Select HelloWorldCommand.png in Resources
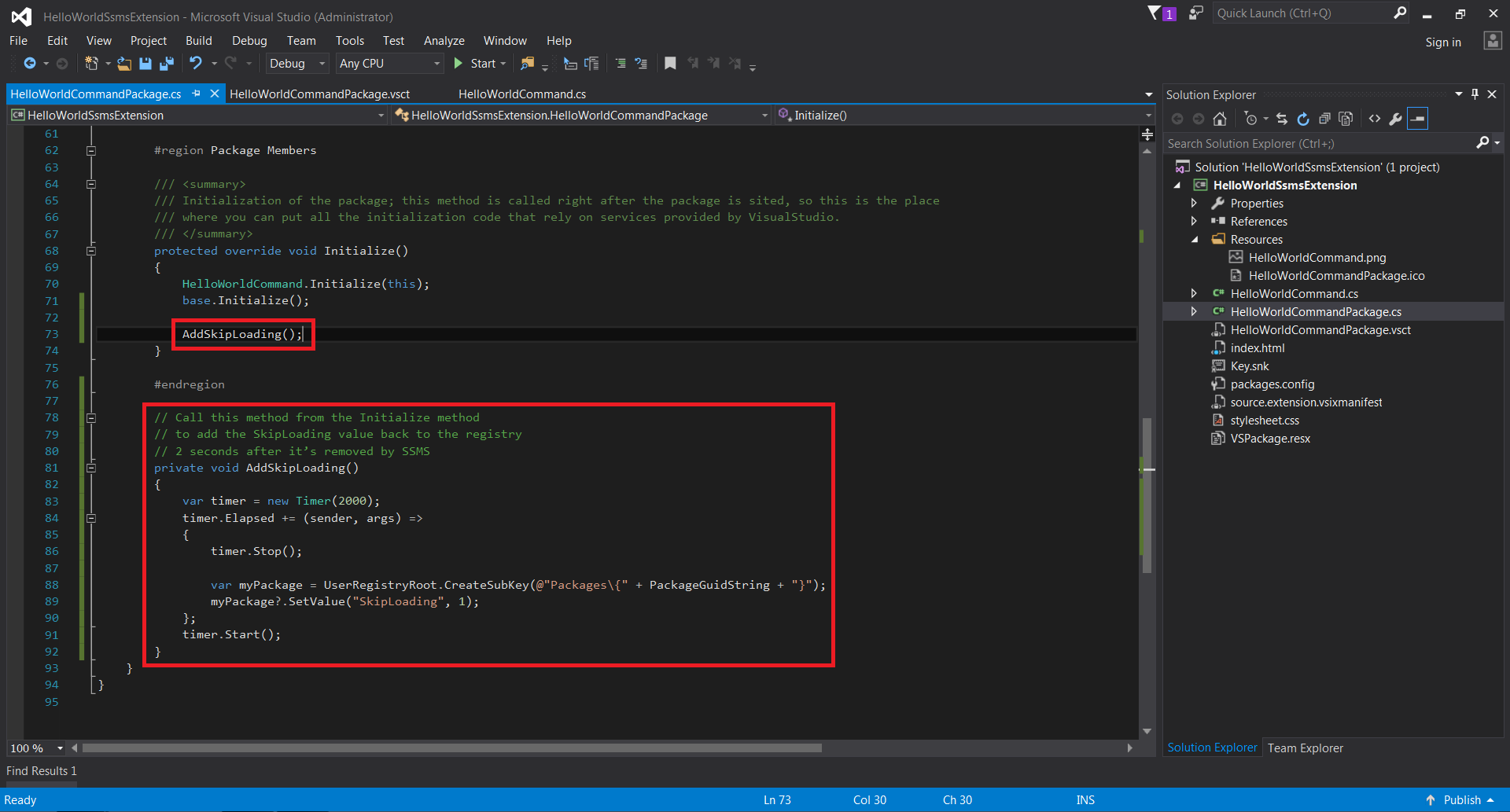This screenshot has height=812, width=1510. (1317, 258)
